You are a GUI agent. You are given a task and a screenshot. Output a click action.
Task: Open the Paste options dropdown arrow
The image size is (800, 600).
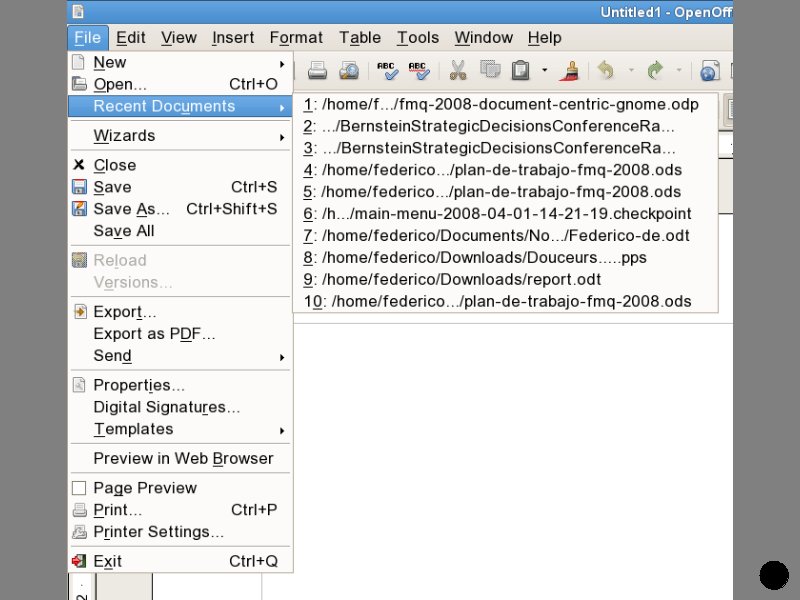[x=545, y=71]
